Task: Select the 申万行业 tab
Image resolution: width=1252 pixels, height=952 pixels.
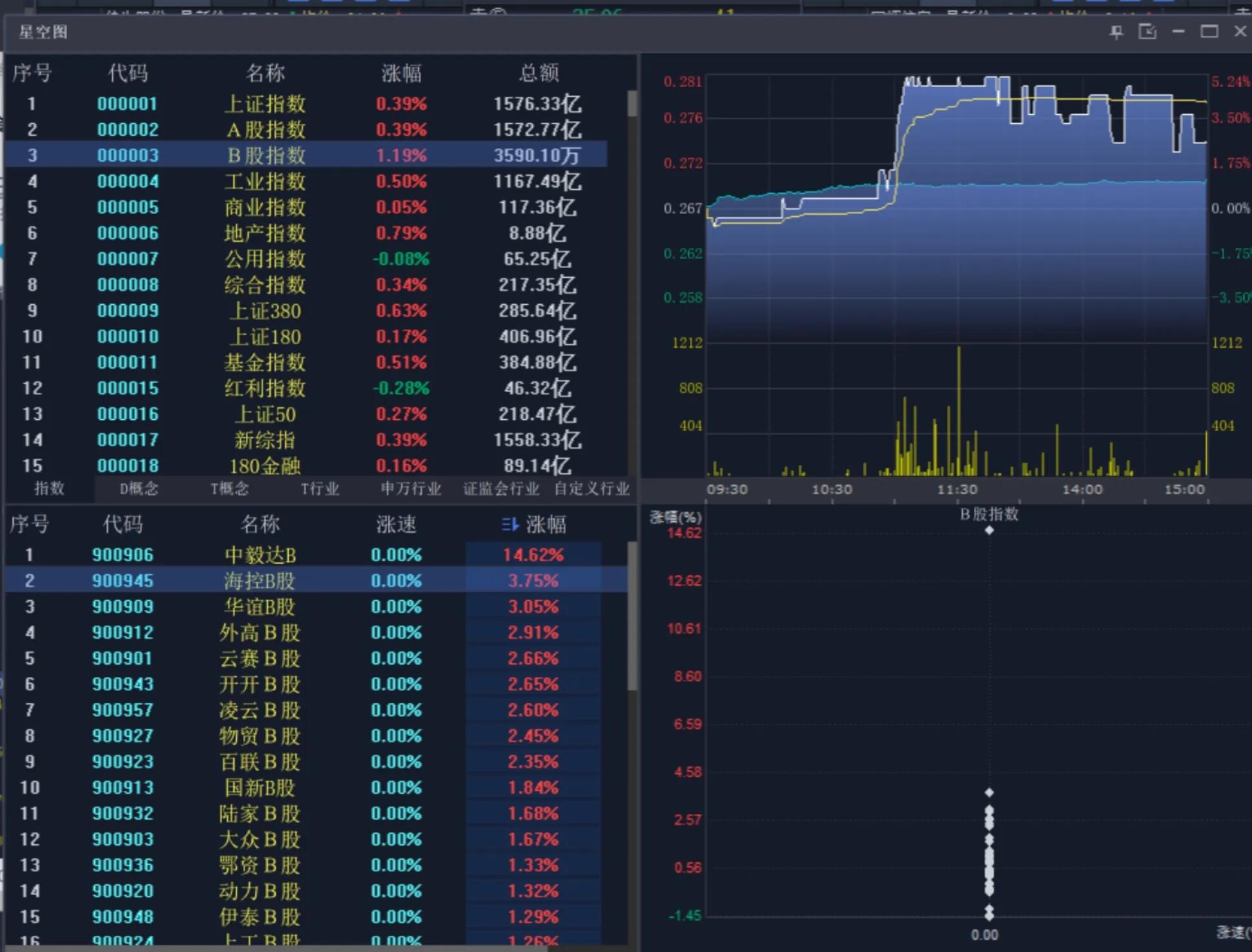Action: click(x=411, y=489)
